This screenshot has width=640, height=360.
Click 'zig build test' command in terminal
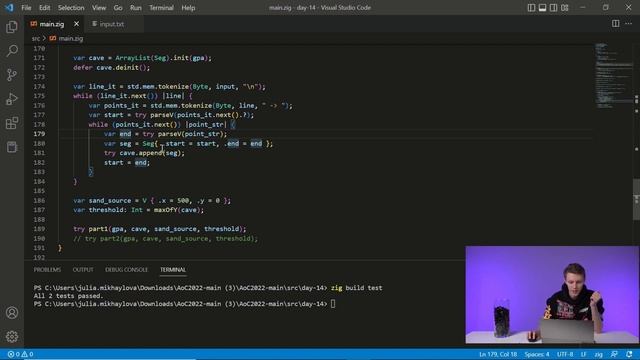(357, 288)
